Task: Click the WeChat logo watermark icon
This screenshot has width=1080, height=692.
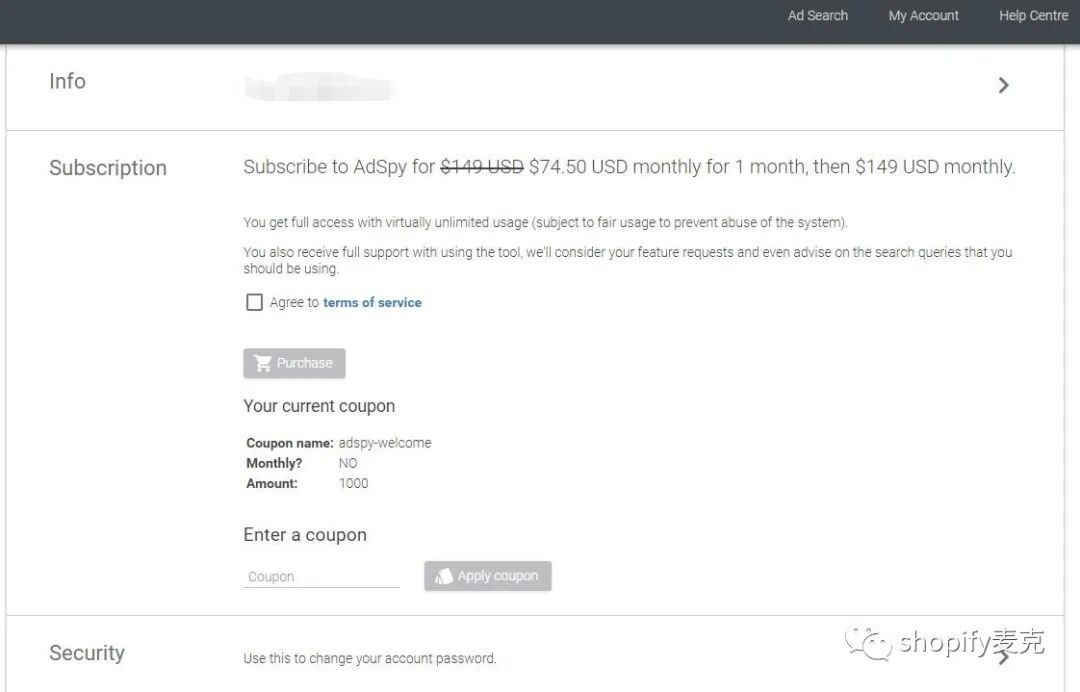Action: coord(868,642)
